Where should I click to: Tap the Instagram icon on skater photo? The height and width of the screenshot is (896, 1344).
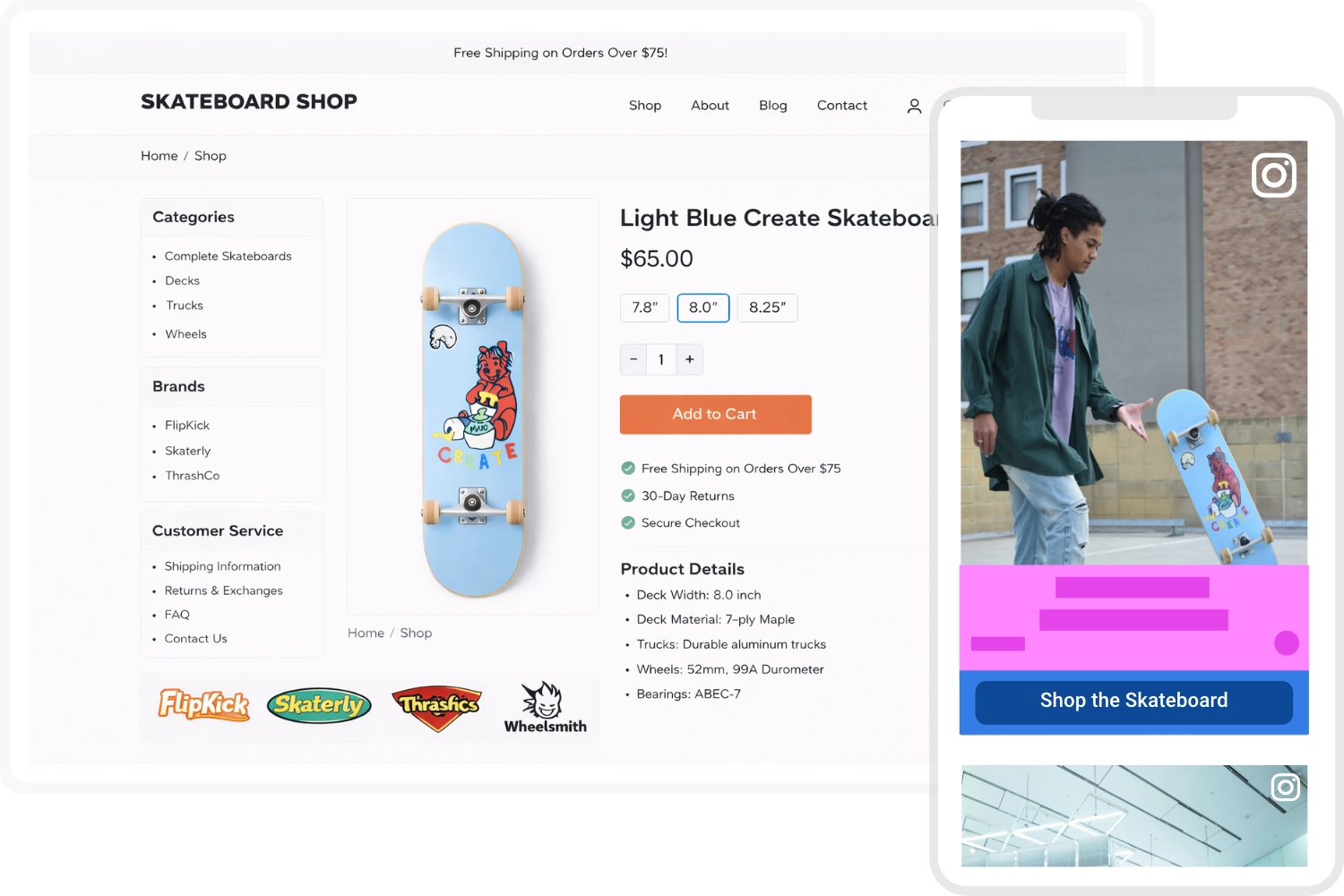[1273, 175]
